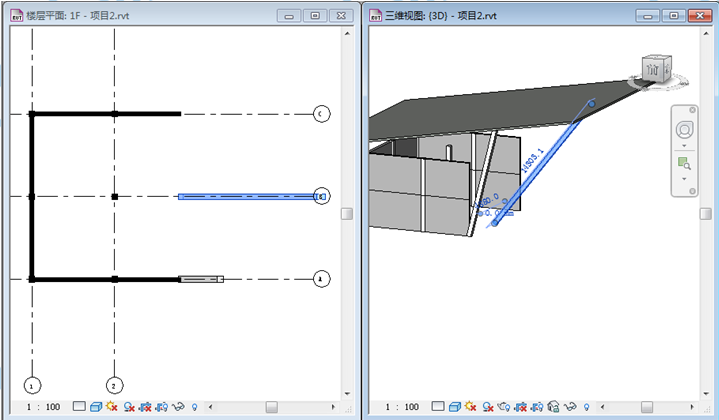Toggle sun path in the 3D view
This screenshot has height=420, width=719.
(x=470, y=406)
